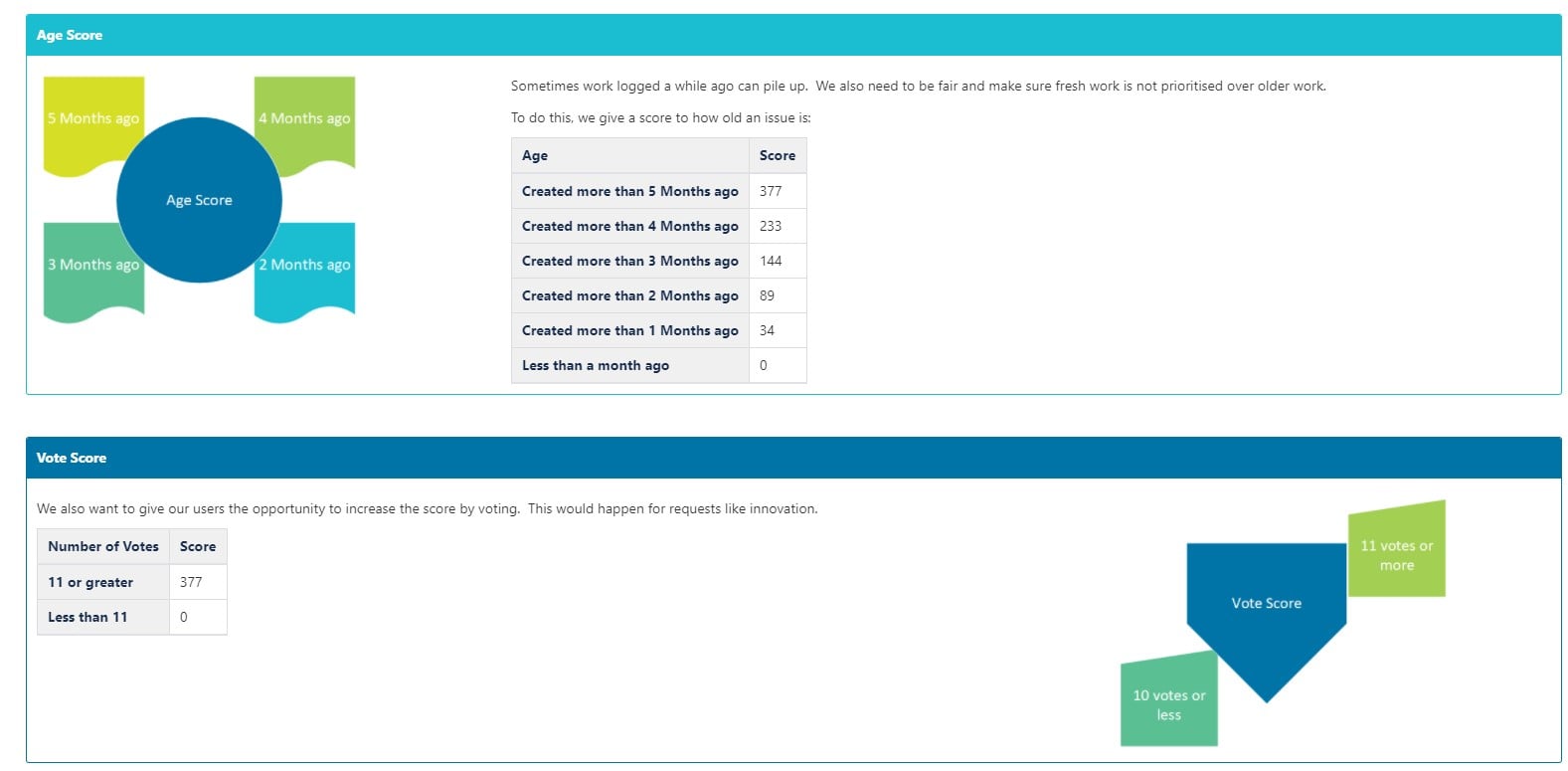The height and width of the screenshot is (771, 1568).
Task: Click the Age column header
Action: pos(630,155)
